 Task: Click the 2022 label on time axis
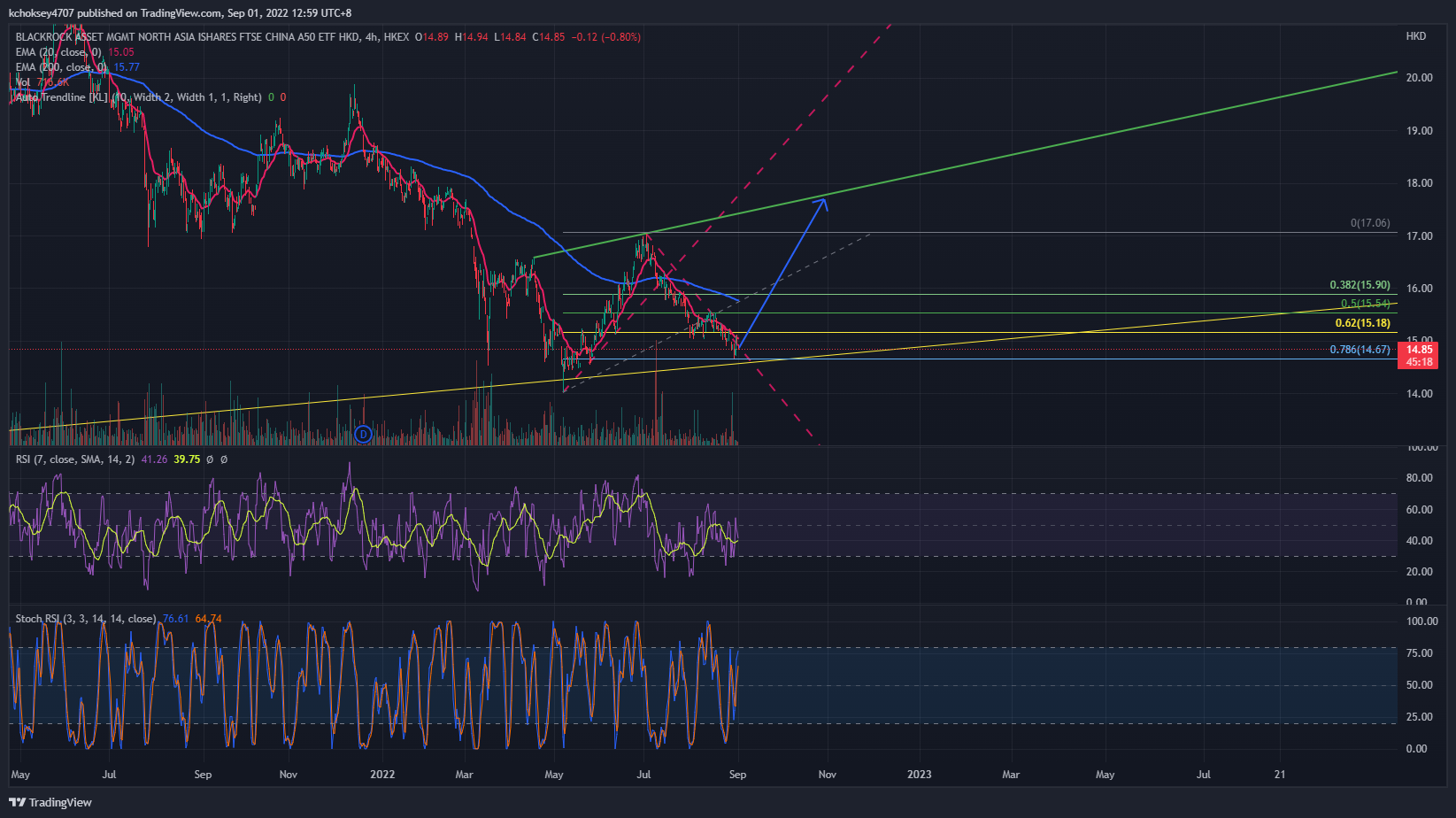pos(382,775)
